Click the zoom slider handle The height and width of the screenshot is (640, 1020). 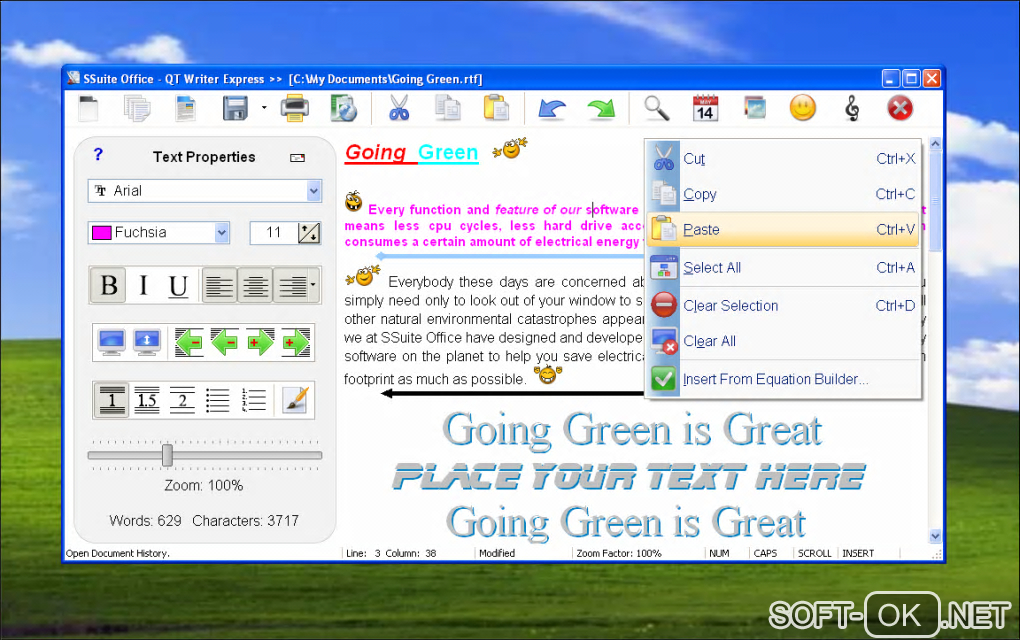[167, 455]
